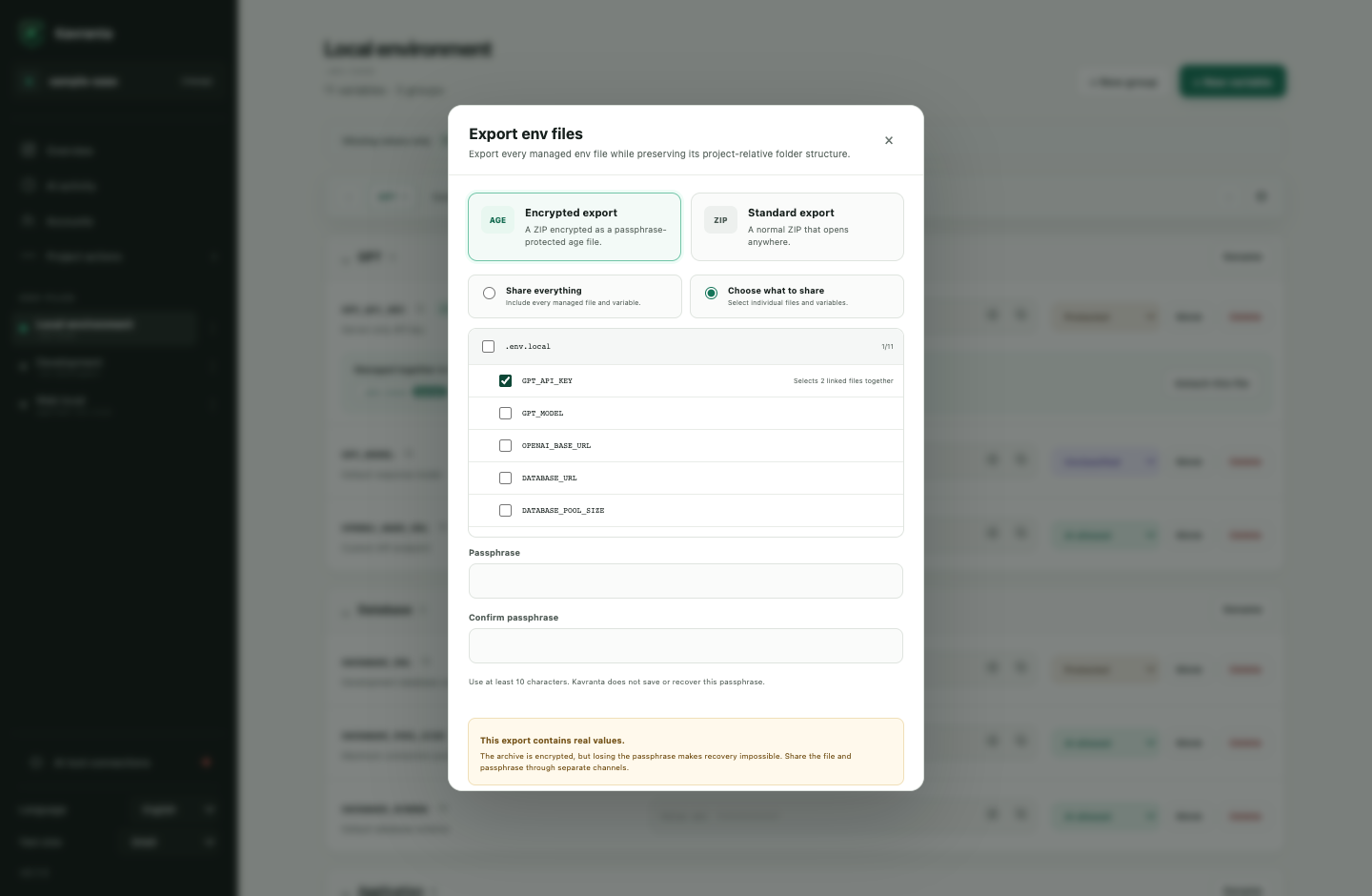Click the AGE badge icon
1372x896 pixels.
point(497,220)
